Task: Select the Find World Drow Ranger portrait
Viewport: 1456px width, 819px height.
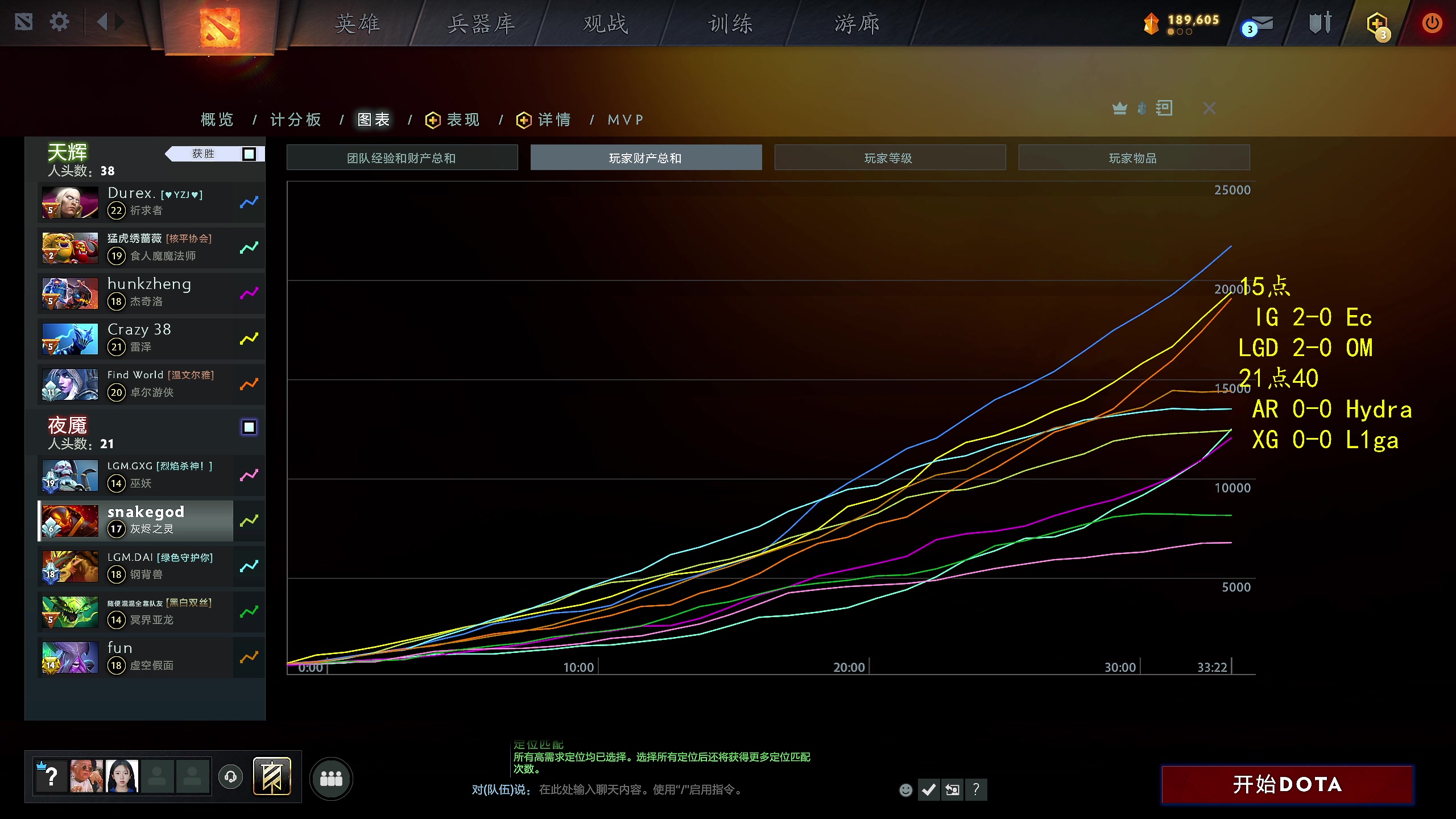Action: [70, 384]
